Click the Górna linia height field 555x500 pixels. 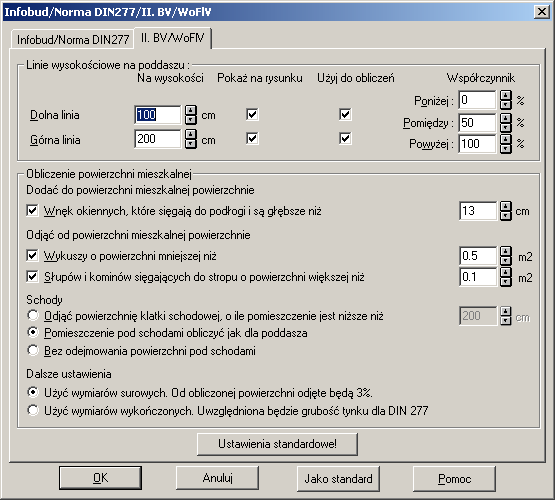(x=158, y=139)
